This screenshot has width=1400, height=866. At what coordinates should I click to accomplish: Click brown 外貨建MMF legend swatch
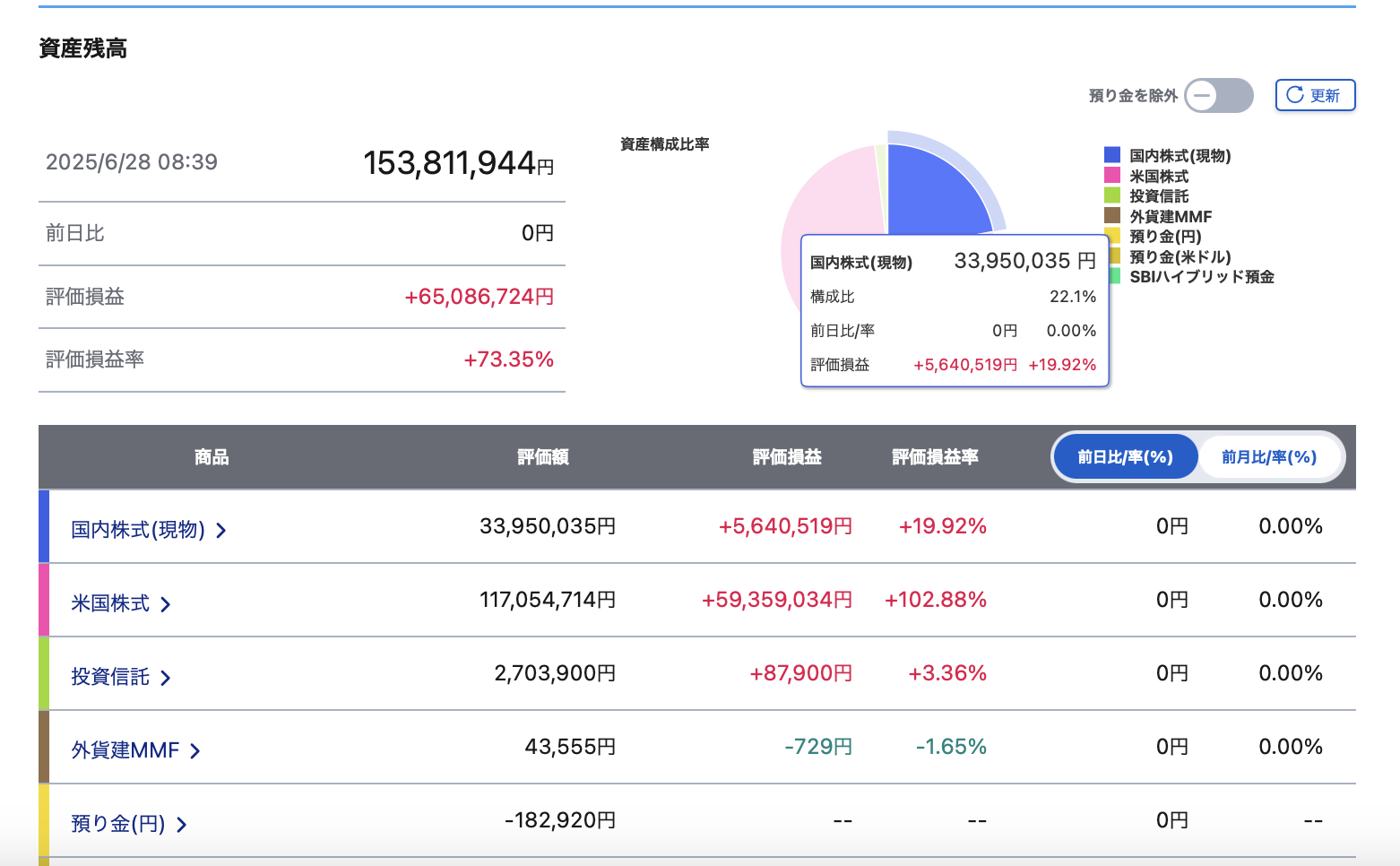(1112, 216)
